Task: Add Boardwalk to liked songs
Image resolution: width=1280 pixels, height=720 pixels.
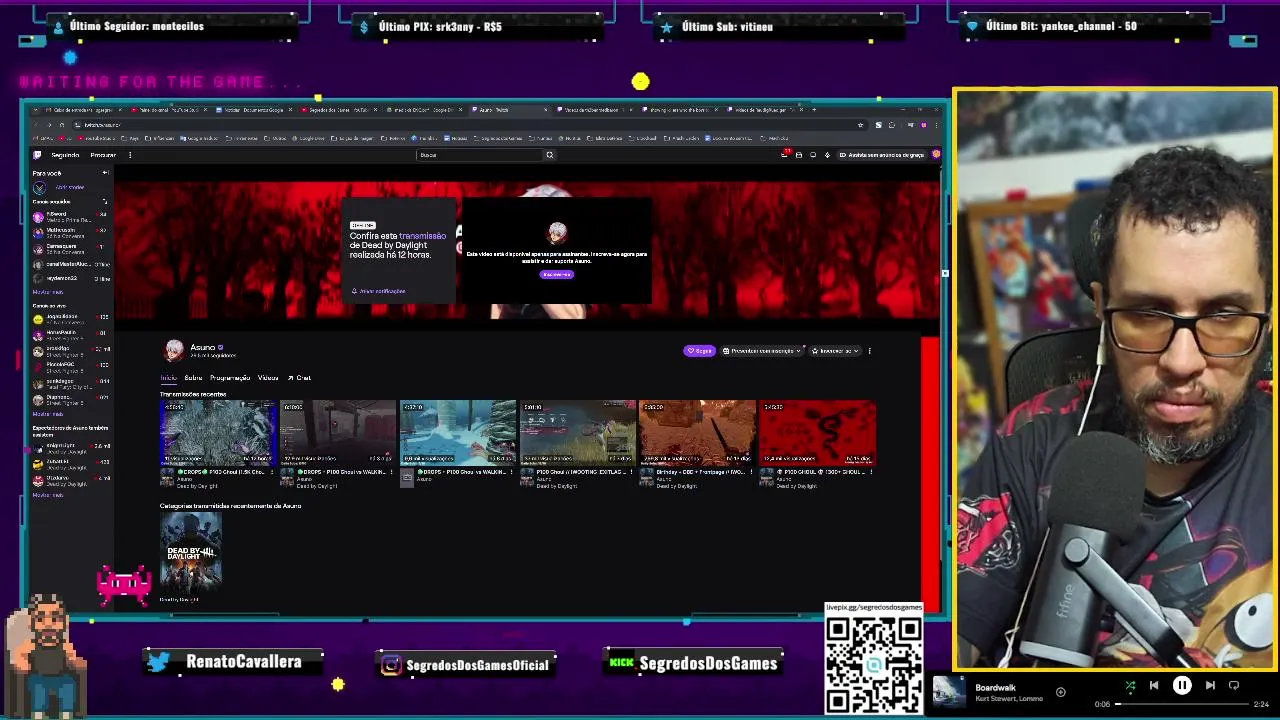Action: pos(1060,692)
